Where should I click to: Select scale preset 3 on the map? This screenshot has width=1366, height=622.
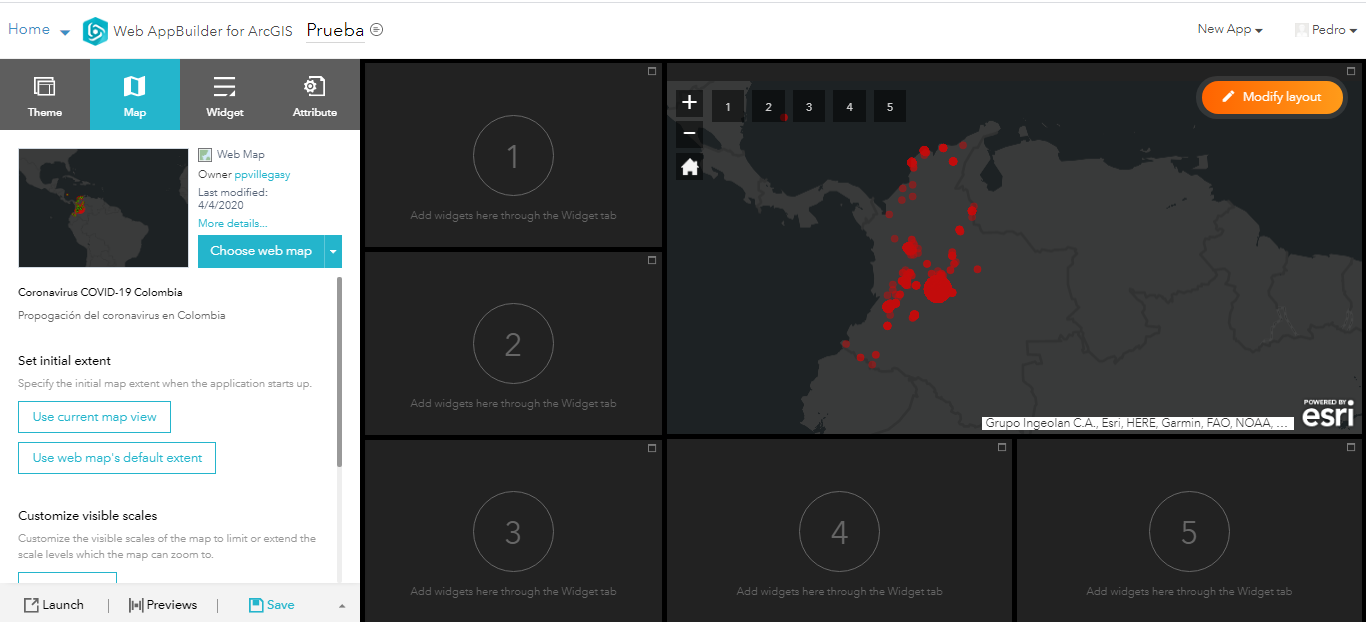(x=809, y=106)
